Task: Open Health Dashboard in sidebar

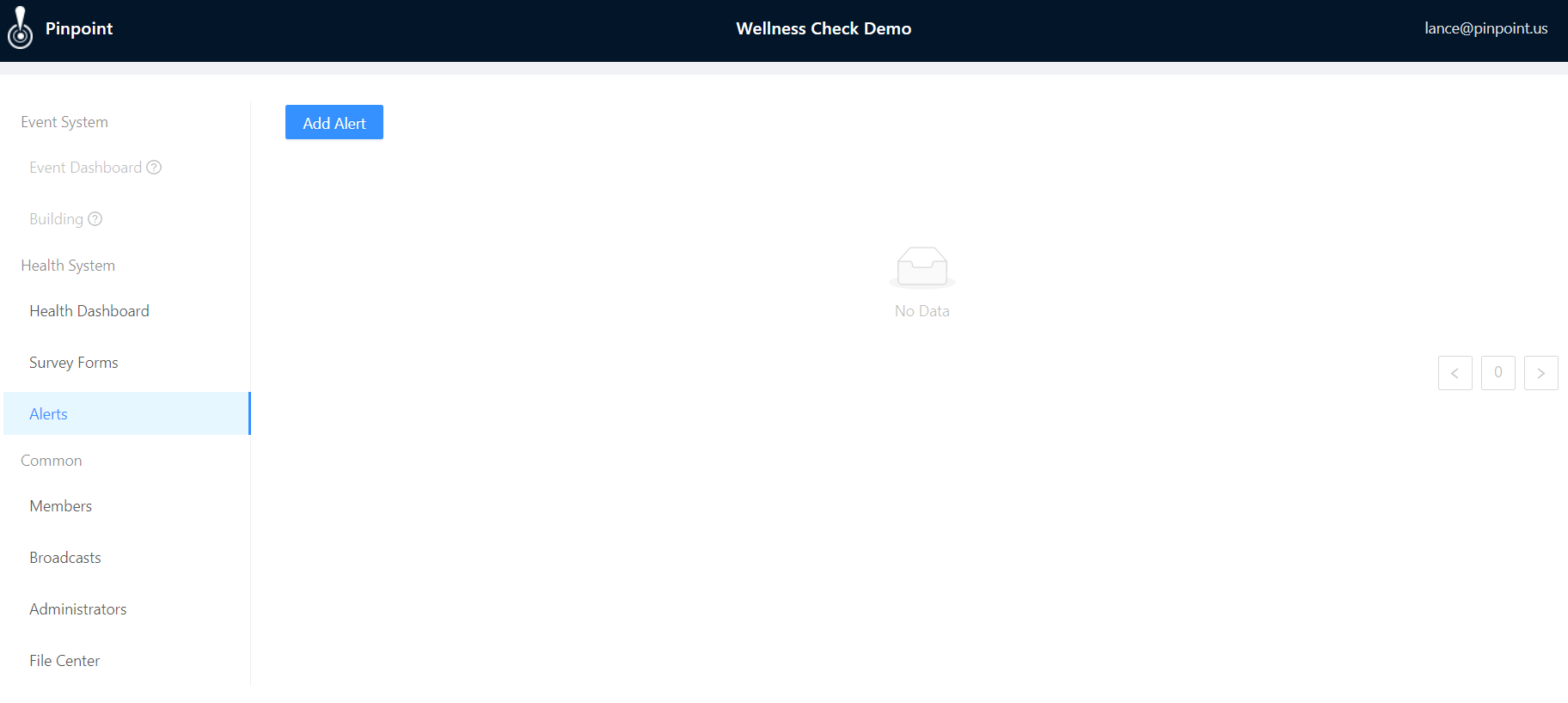Action: click(127, 311)
